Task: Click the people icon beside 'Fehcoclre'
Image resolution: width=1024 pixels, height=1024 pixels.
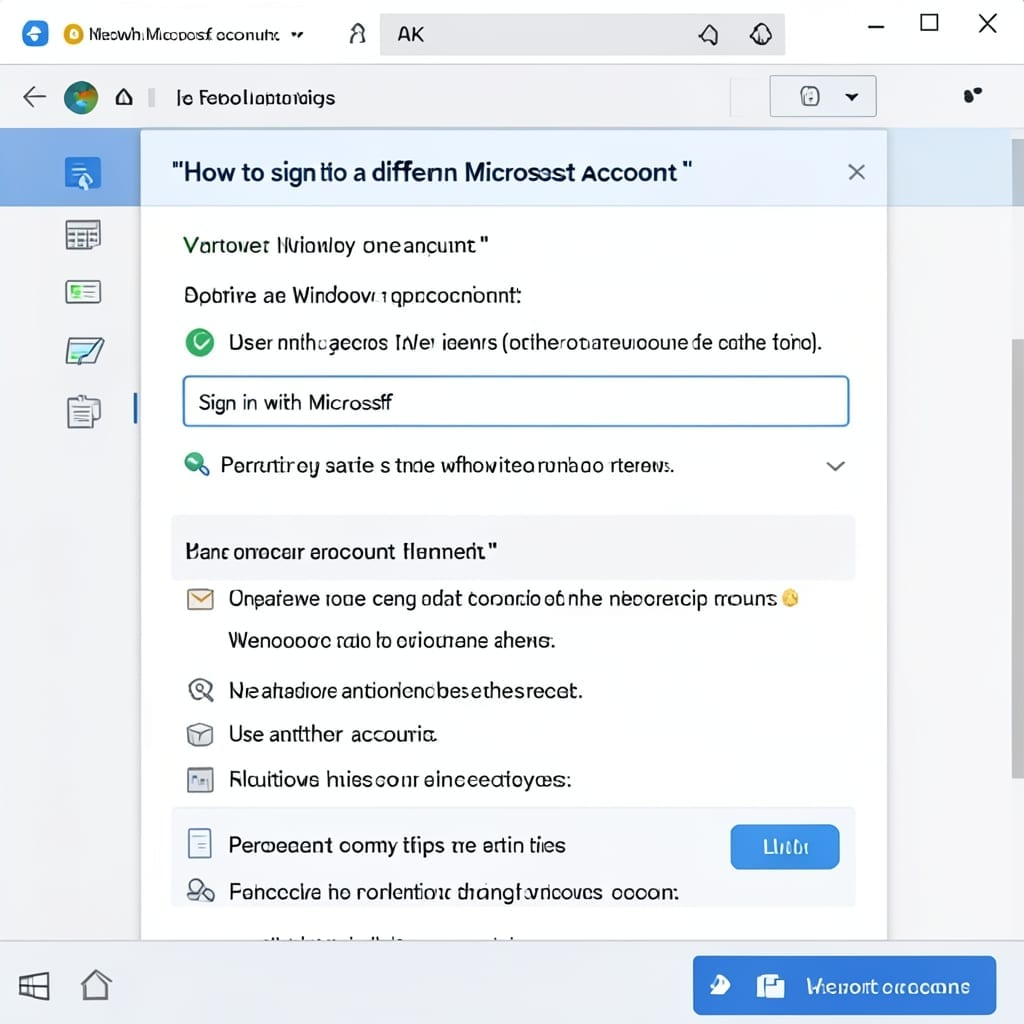Action: pyautogui.click(x=200, y=891)
